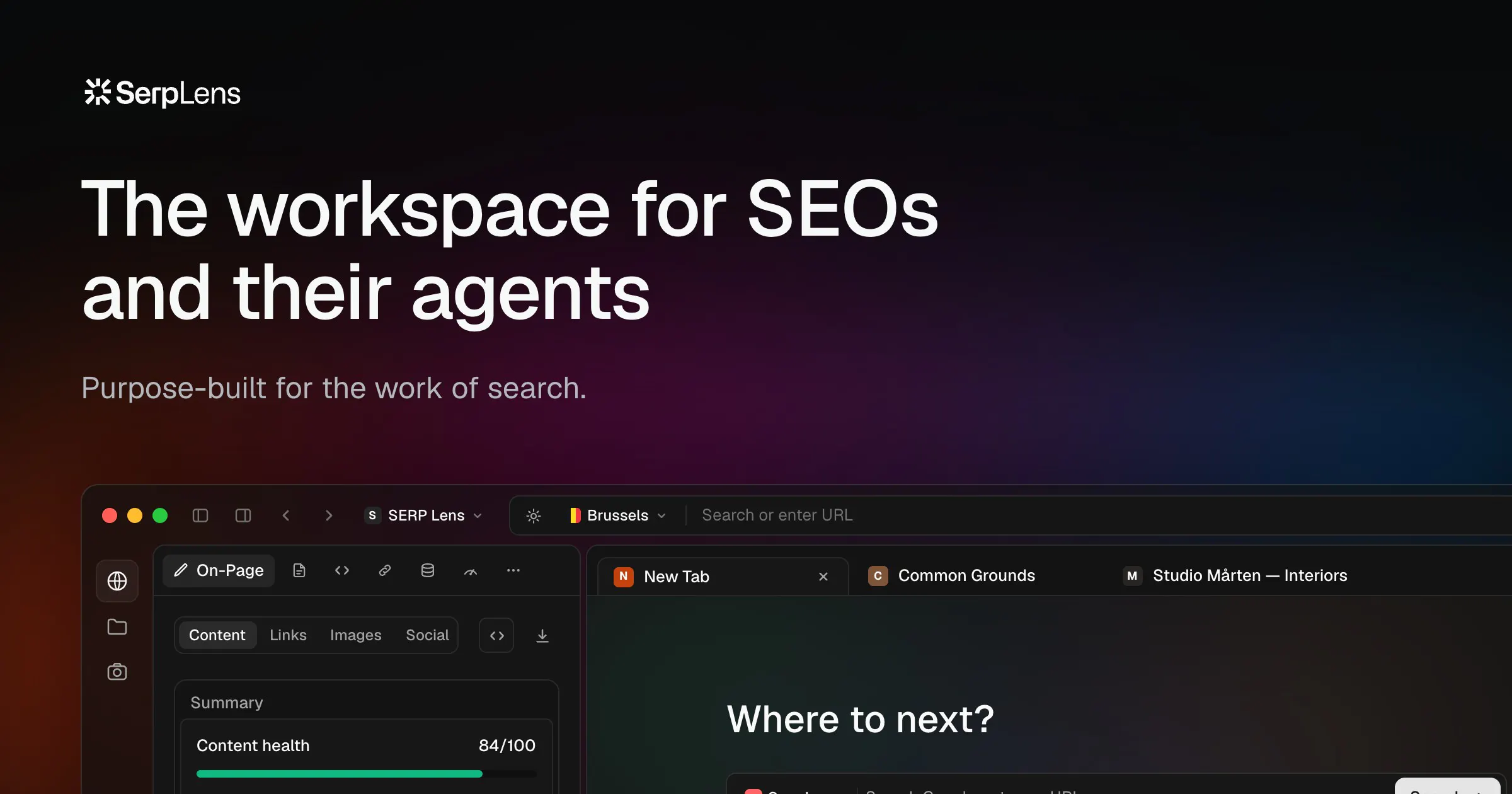Click the boxed code view button
The width and height of the screenshot is (1512, 794).
[x=496, y=635]
